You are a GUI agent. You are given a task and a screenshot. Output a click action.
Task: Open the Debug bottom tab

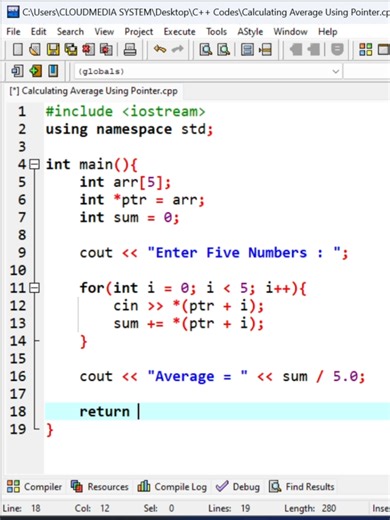(238, 487)
